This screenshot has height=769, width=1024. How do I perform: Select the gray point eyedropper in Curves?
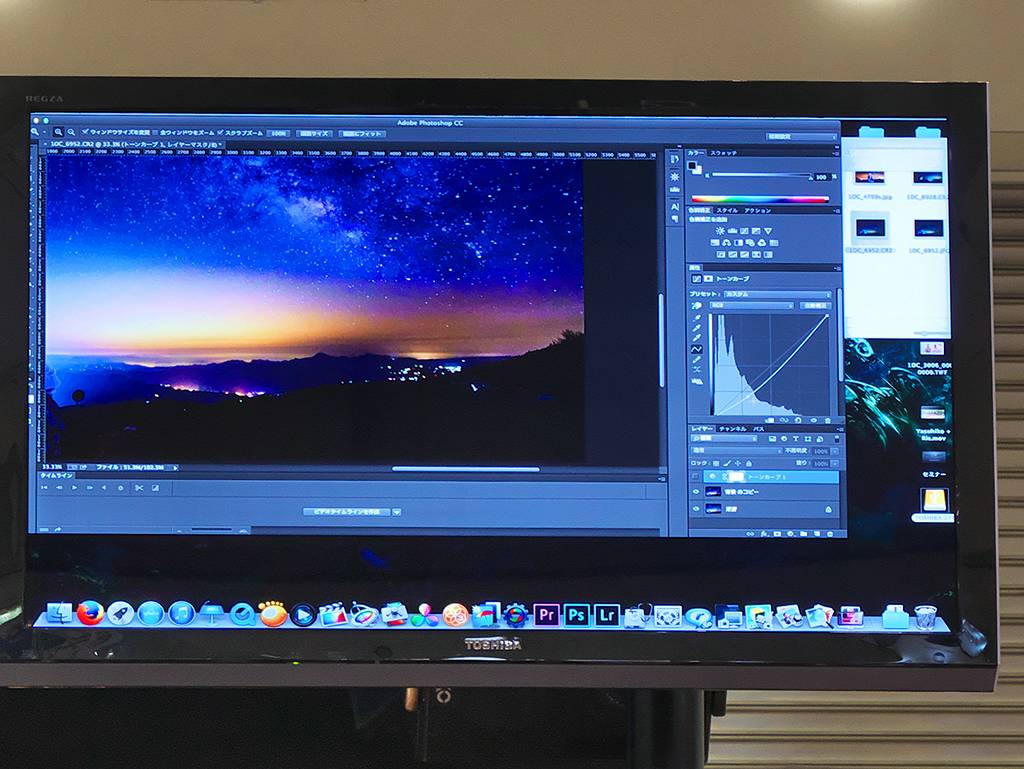click(x=697, y=328)
